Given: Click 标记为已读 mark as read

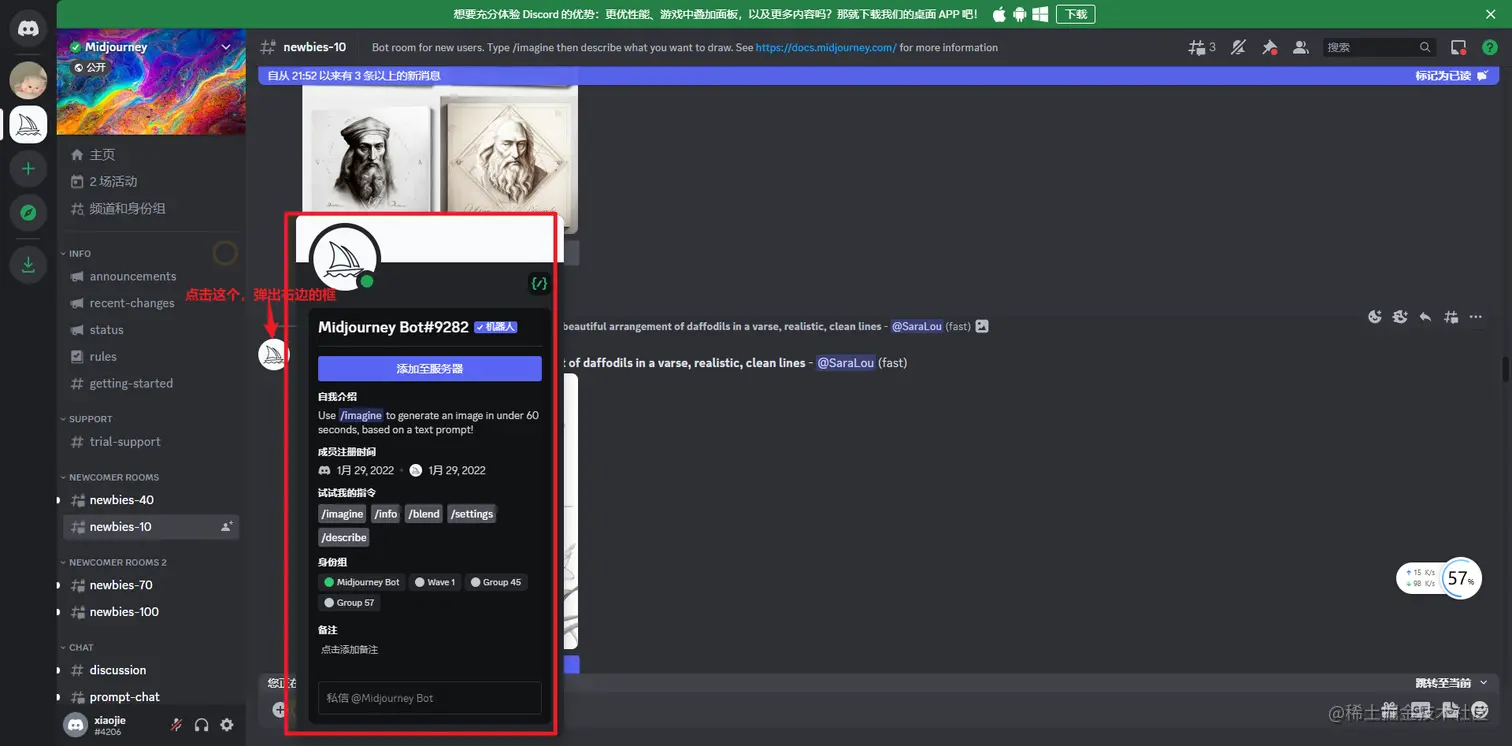Looking at the screenshot, I should [1451, 76].
